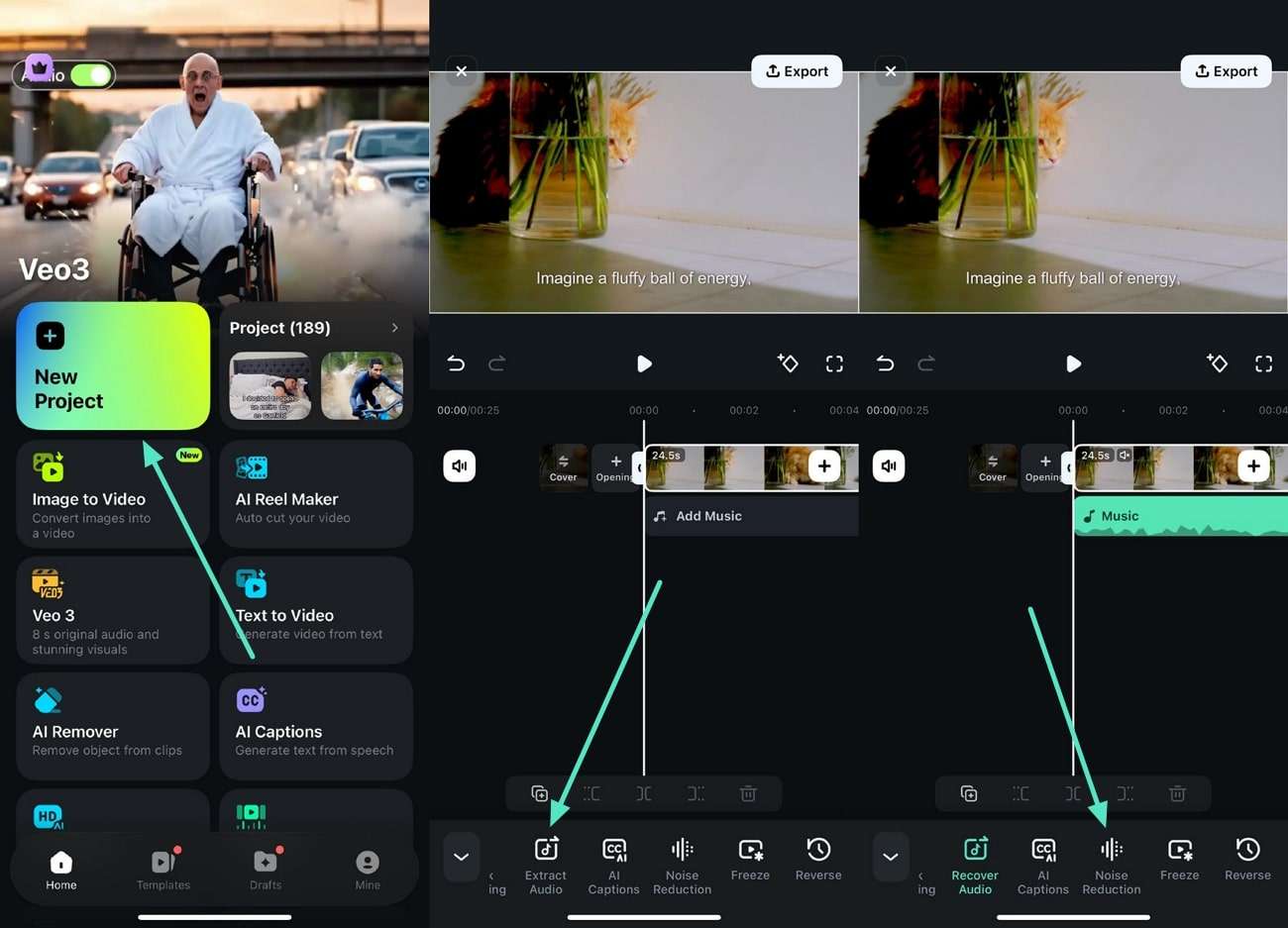
Task: Add a clip with plus in the right timeline
Action: pos(1253,465)
